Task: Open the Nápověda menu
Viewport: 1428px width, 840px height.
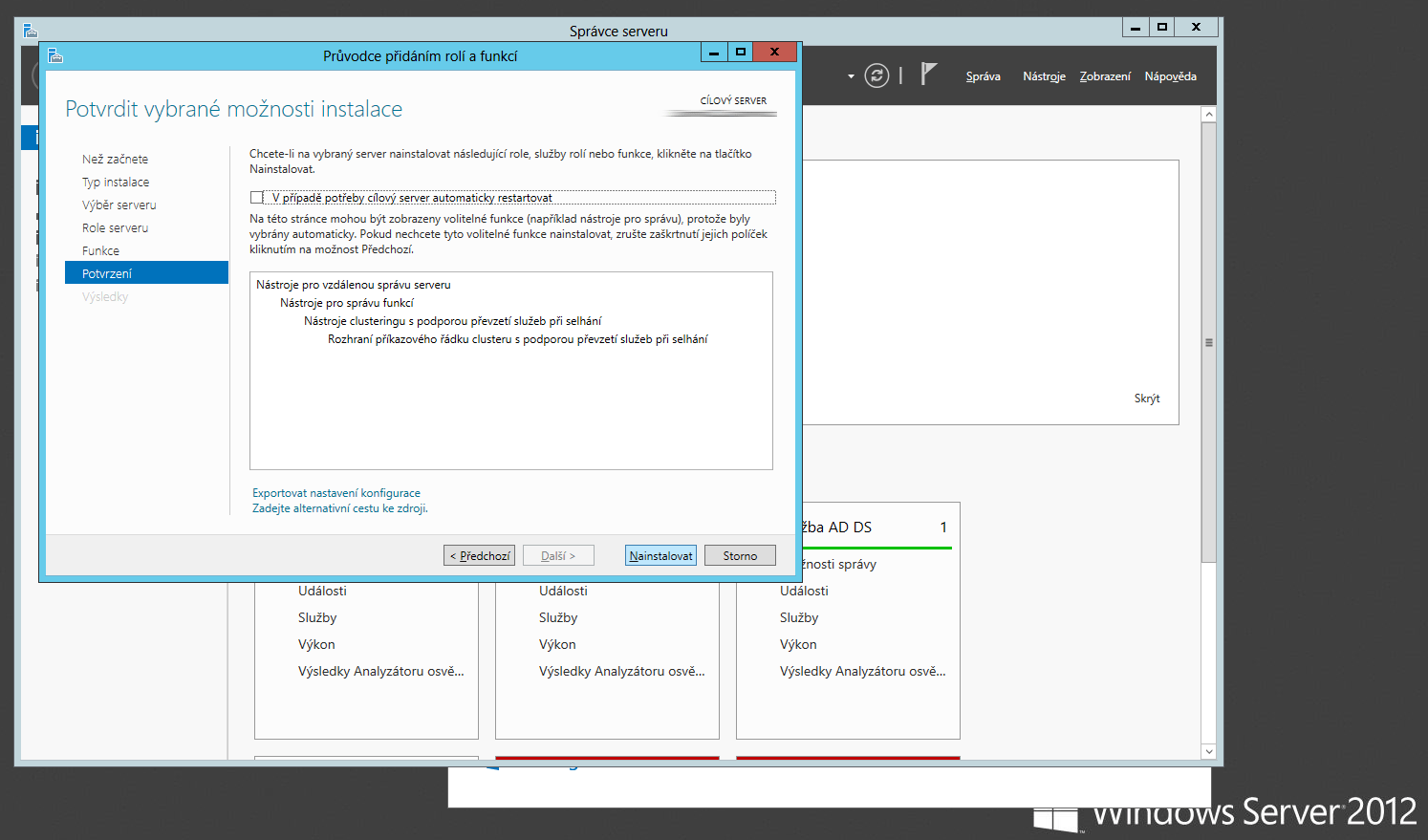Action: point(1170,76)
